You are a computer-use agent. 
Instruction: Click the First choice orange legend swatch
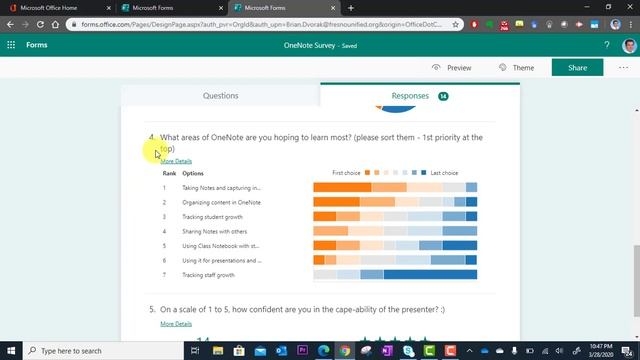point(367,173)
